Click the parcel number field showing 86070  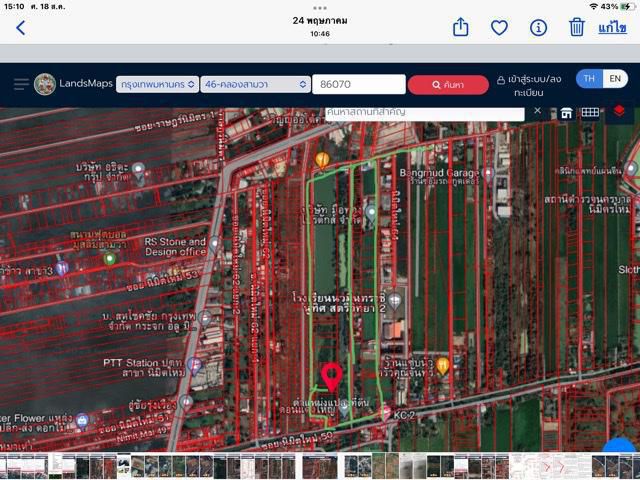pos(359,84)
